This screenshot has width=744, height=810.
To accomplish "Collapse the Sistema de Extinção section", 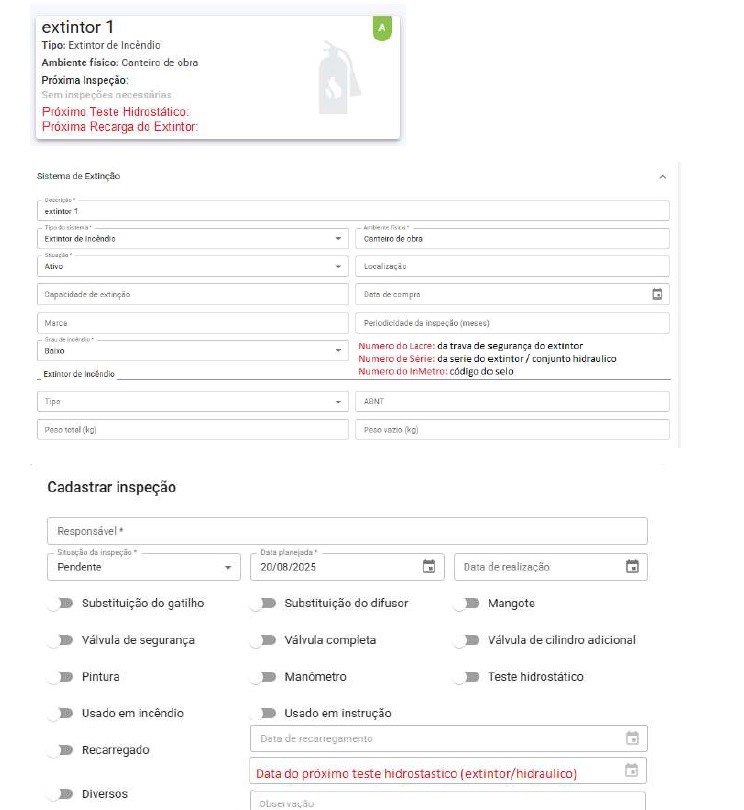I will 662,176.
